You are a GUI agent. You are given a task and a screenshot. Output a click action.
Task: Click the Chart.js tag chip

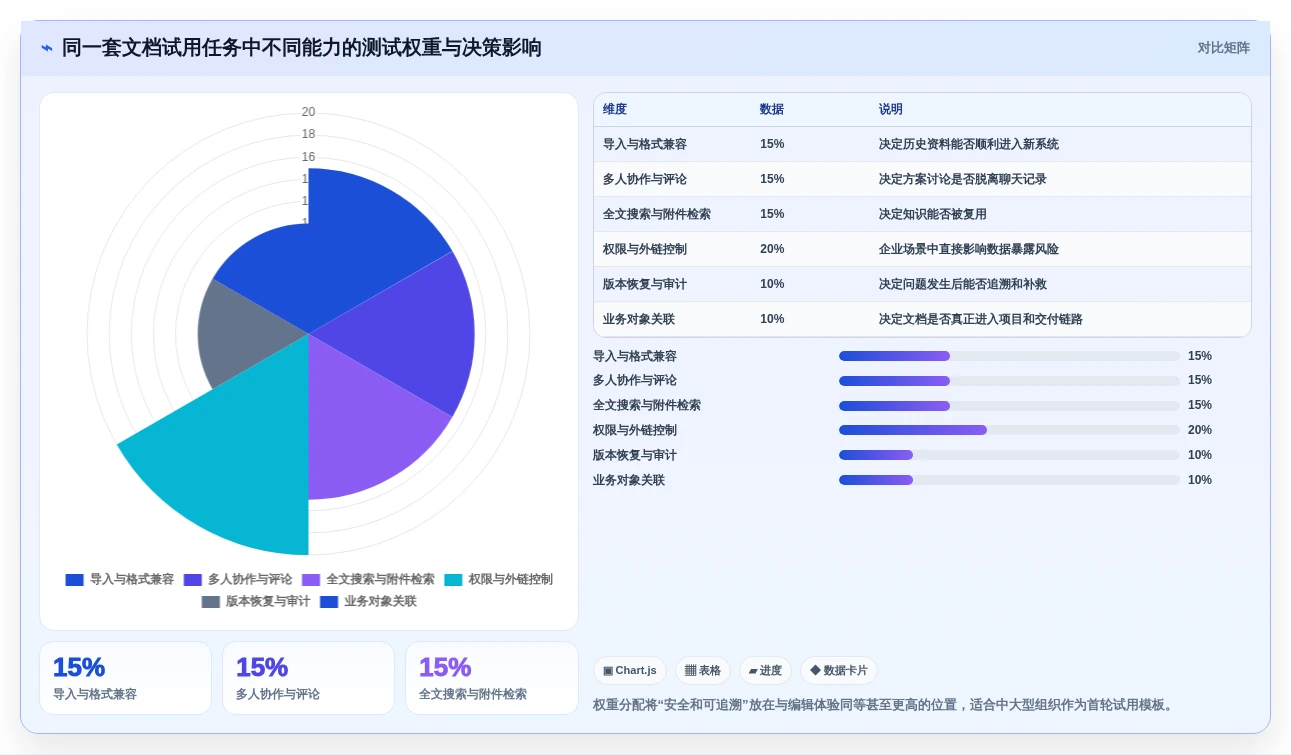point(630,670)
